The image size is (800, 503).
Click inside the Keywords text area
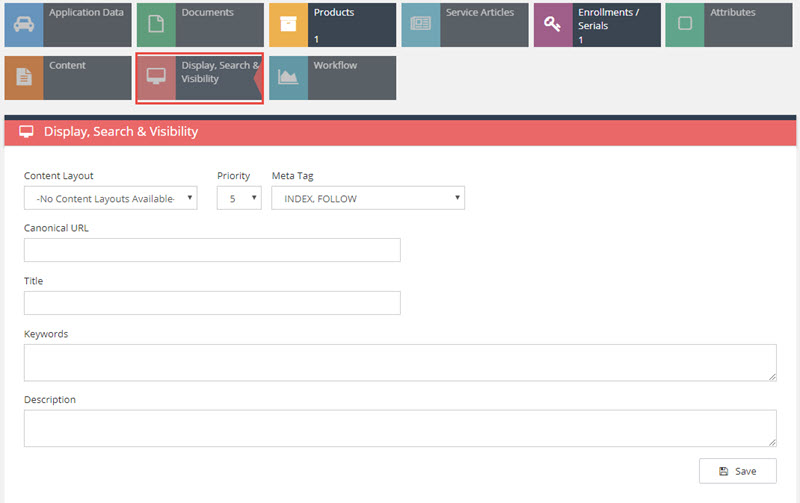(x=400, y=363)
